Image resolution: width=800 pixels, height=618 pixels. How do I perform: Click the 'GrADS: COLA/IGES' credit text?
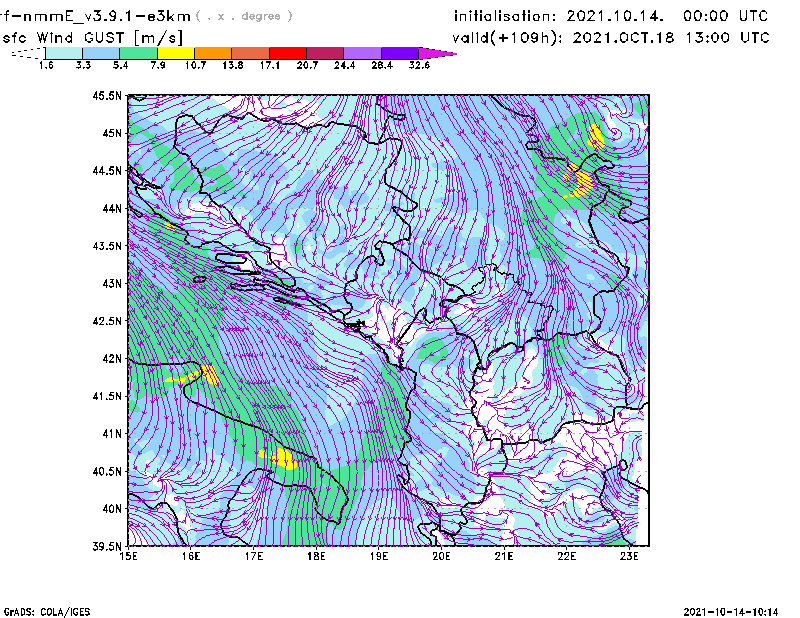(47, 612)
